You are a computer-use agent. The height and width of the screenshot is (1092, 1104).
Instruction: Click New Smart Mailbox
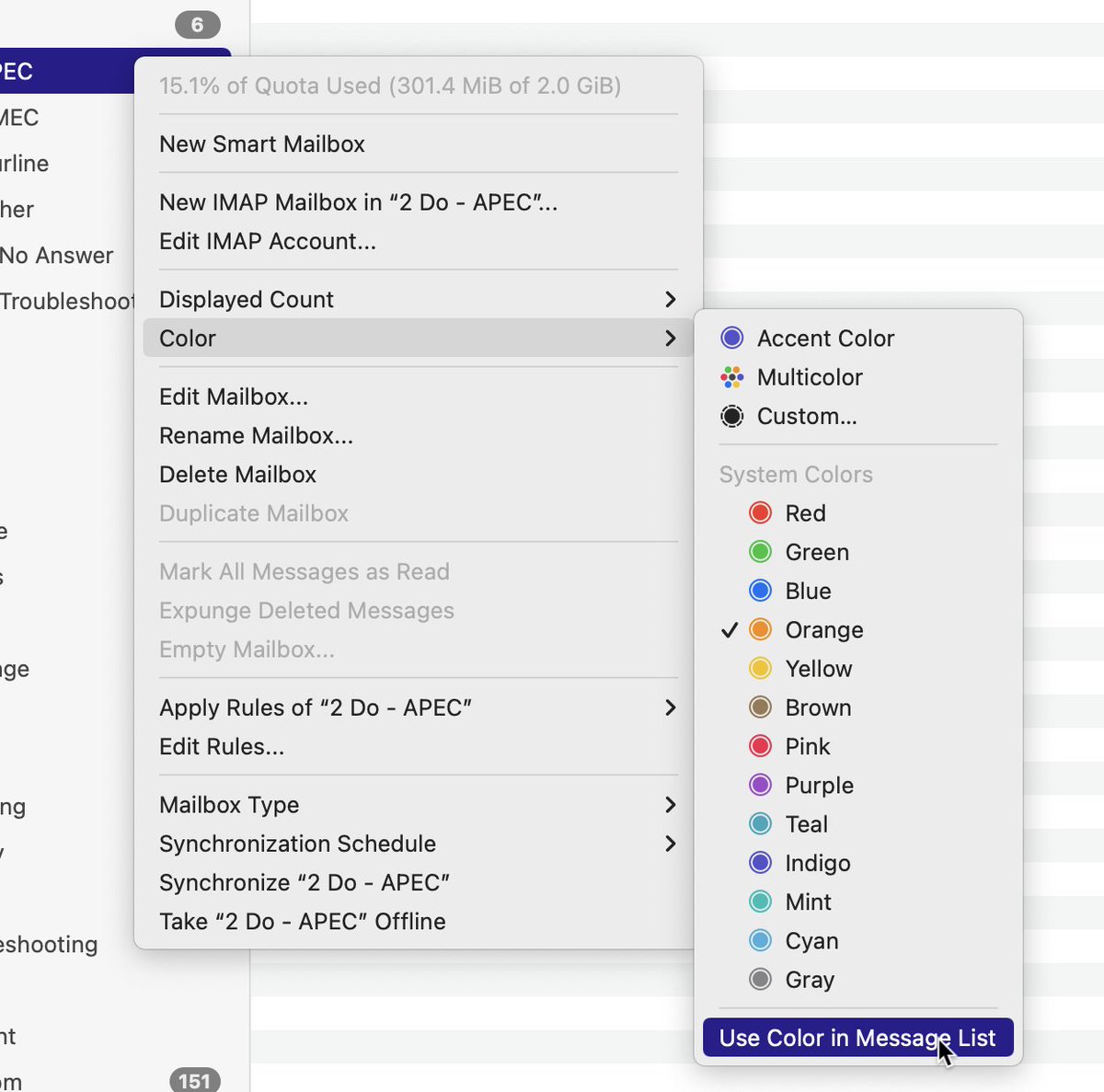point(418,144)
